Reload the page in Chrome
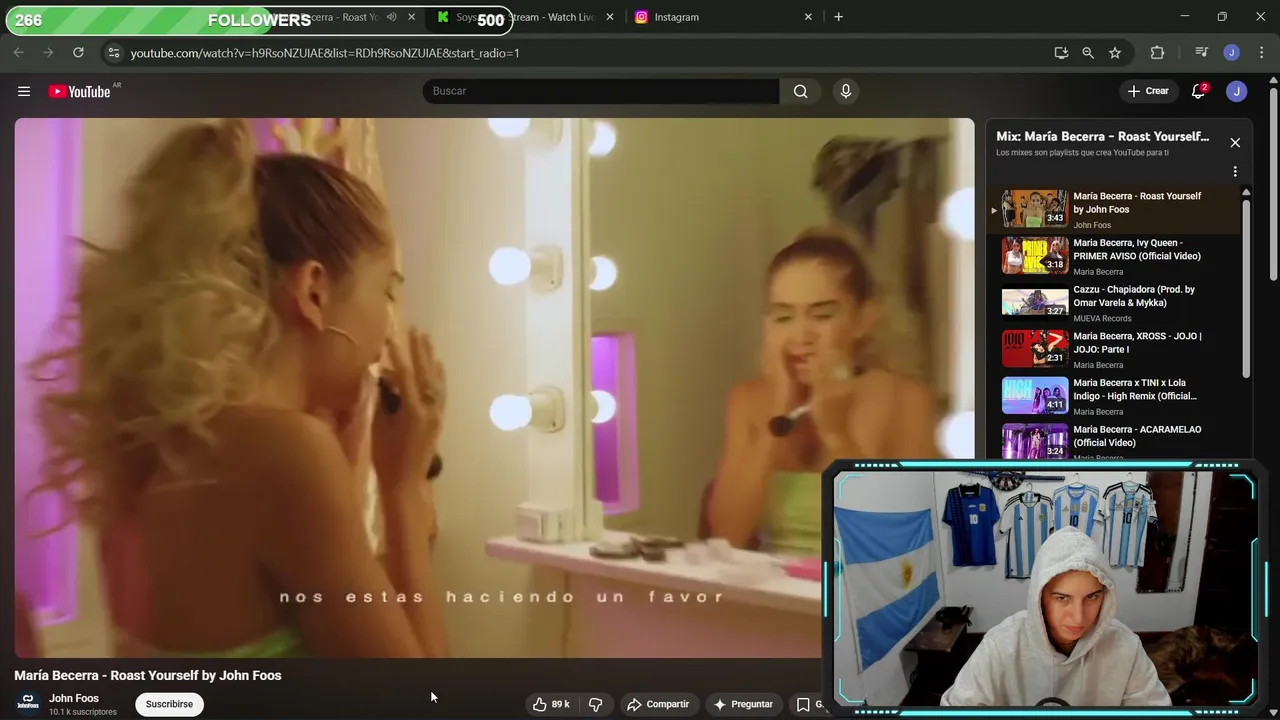The width and height of the screenshot is (1280, 720). coord(78,53)
